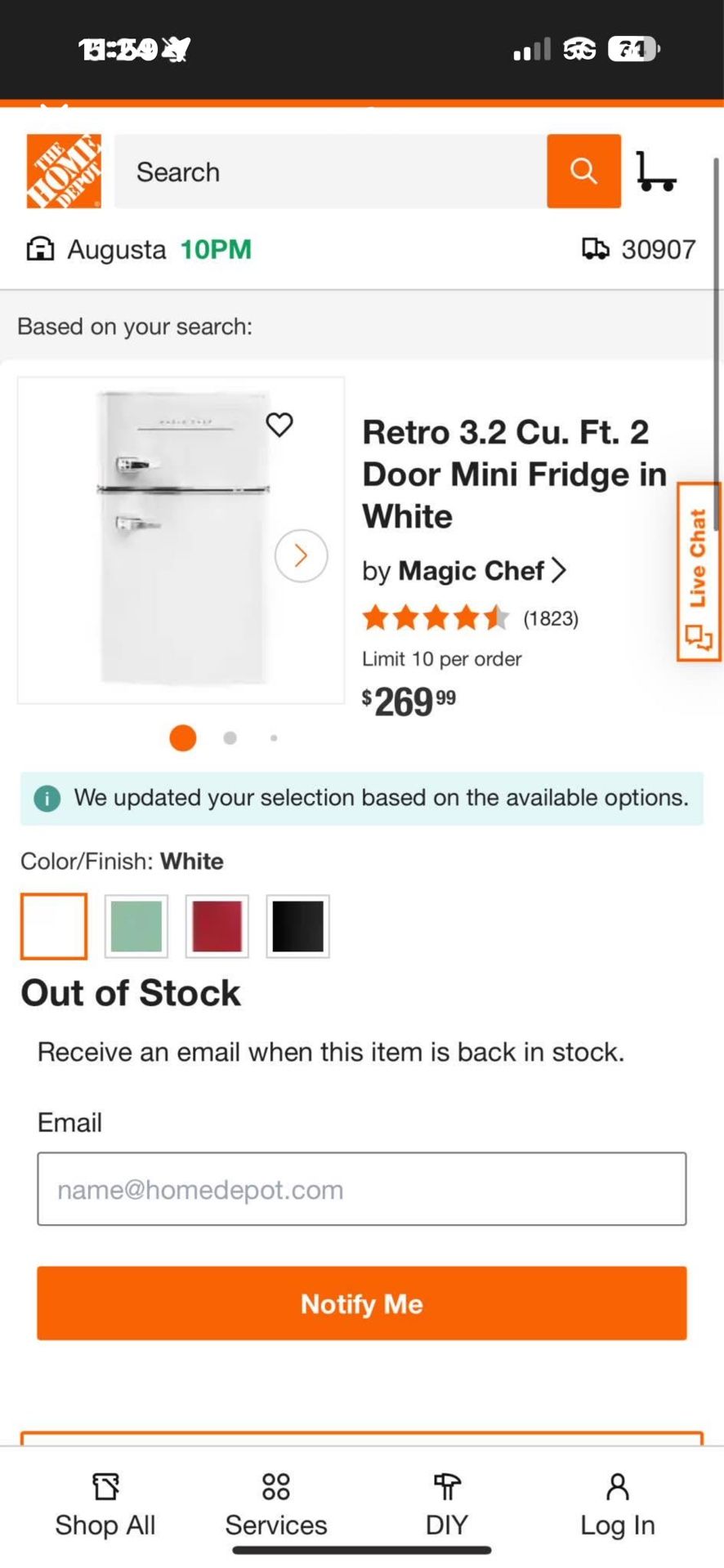Pick the red color option
The height and width of the screenshot is (1568, 724).
217,926
